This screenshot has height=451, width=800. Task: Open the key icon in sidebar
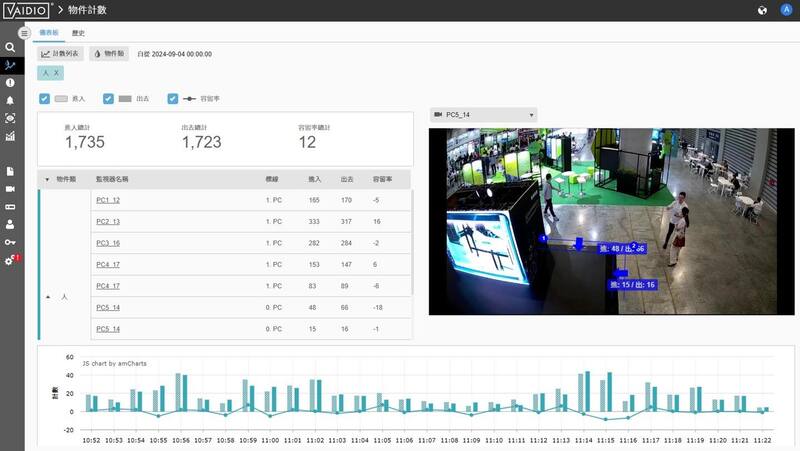10,242
